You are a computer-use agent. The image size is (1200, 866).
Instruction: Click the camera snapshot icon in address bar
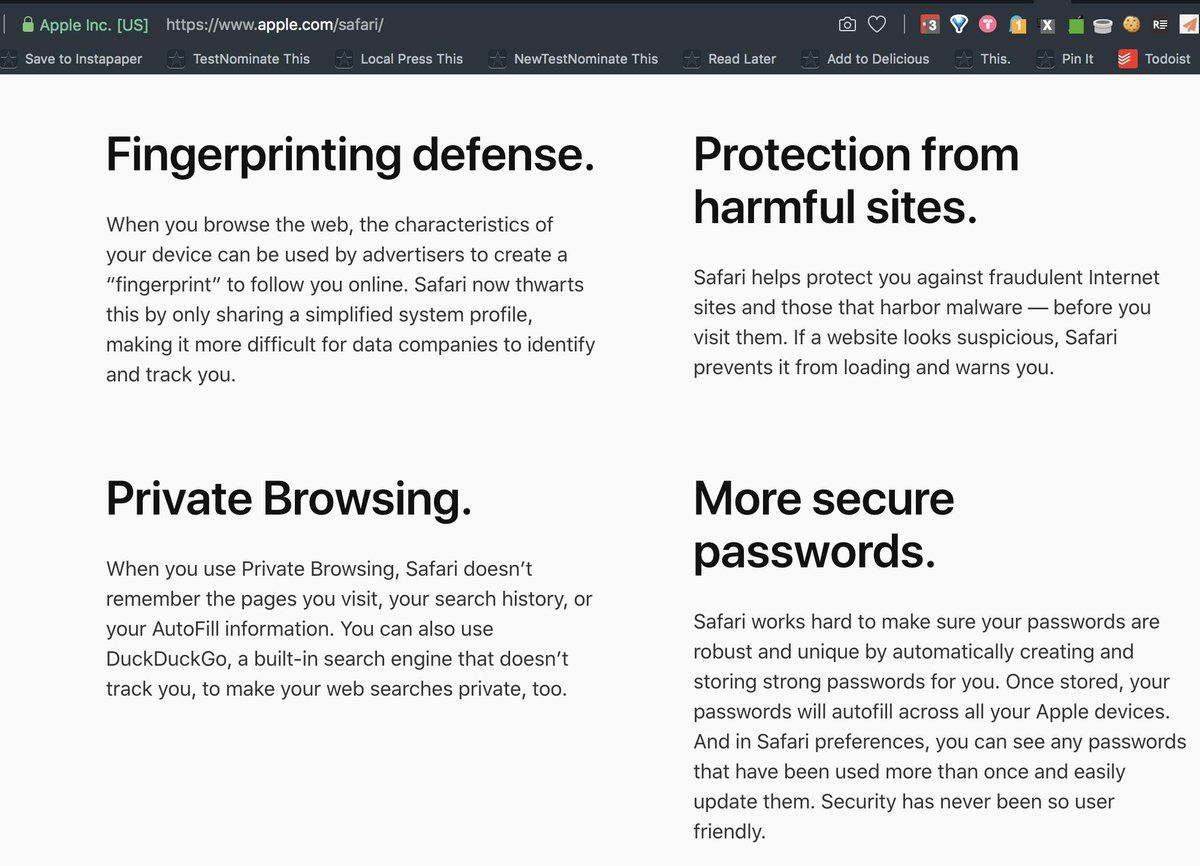coord(847,25)
